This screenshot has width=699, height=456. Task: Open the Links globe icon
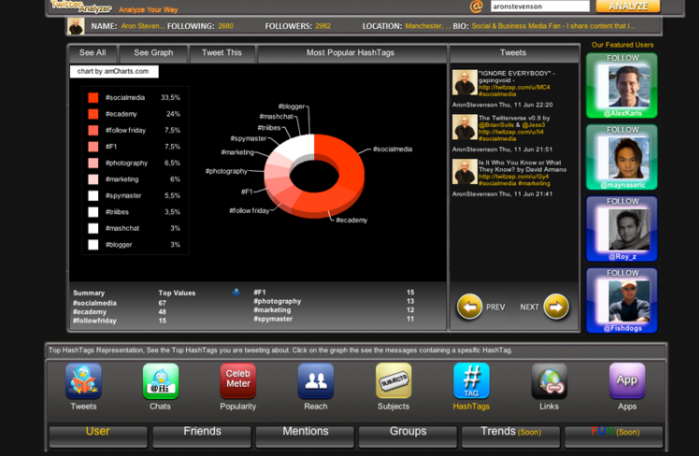549,381
